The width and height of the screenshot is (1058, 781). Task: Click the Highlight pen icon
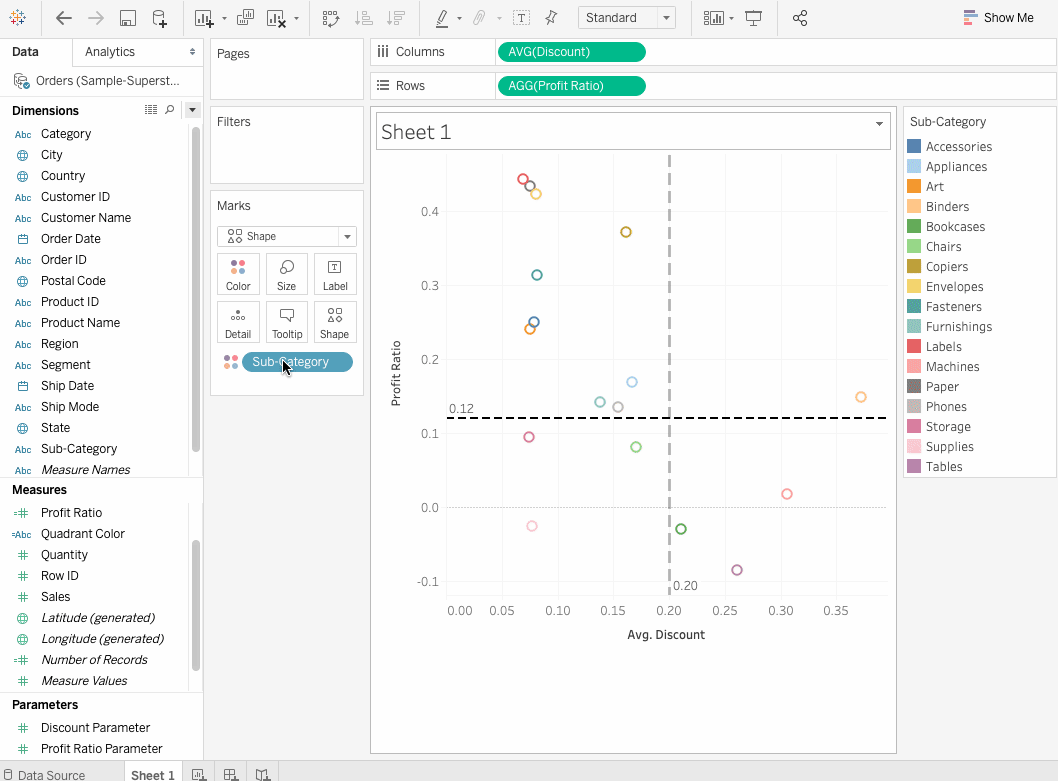[x=442, y=18]
